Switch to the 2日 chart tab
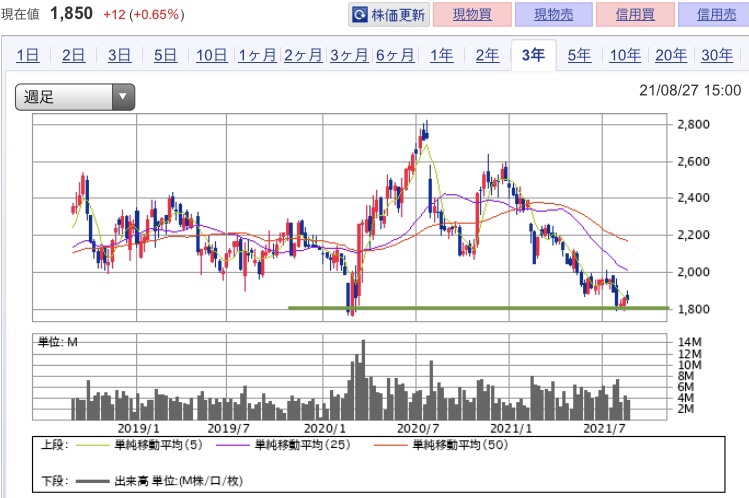749x498 pixels. 73,55
